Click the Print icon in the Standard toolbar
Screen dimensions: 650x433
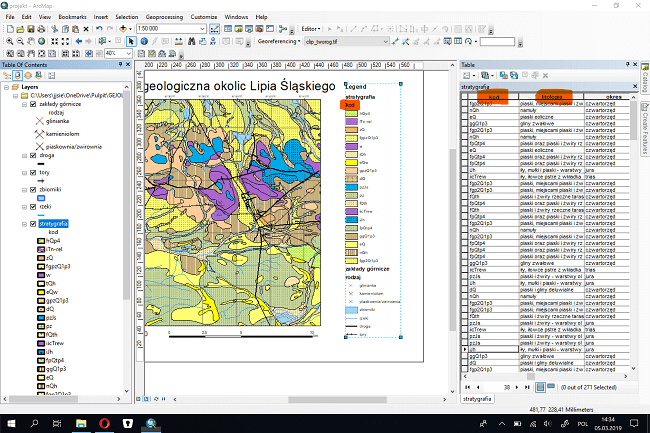click(x=41, y=29)
